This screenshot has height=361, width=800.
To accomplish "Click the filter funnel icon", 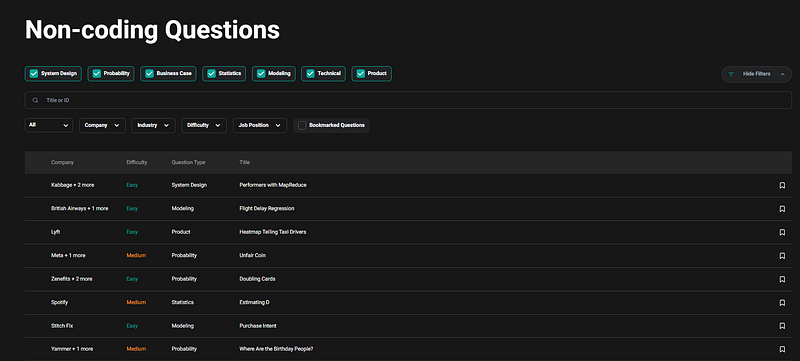I will [731, 74].
